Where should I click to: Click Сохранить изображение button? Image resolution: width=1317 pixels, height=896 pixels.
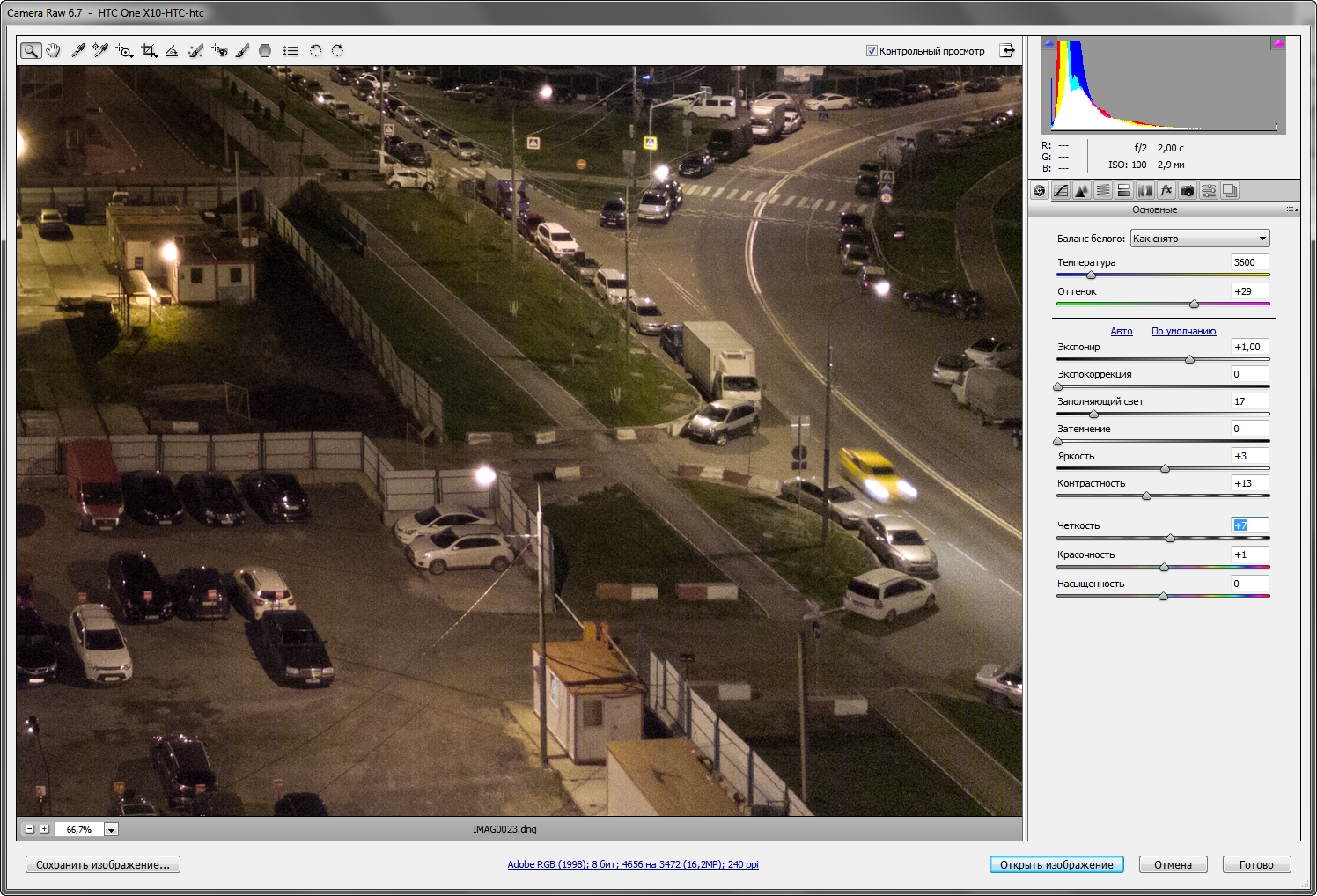pos(103,864)
